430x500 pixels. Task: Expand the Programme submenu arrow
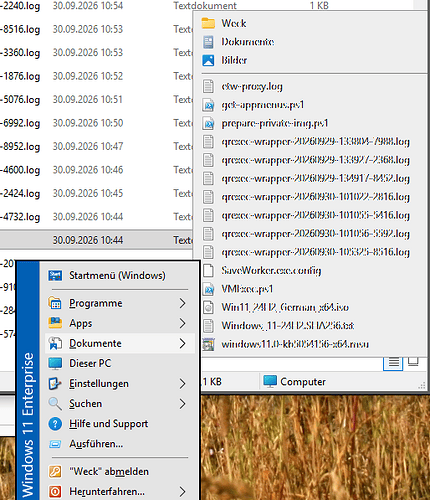pyautogui.click(x=182, y=303)
